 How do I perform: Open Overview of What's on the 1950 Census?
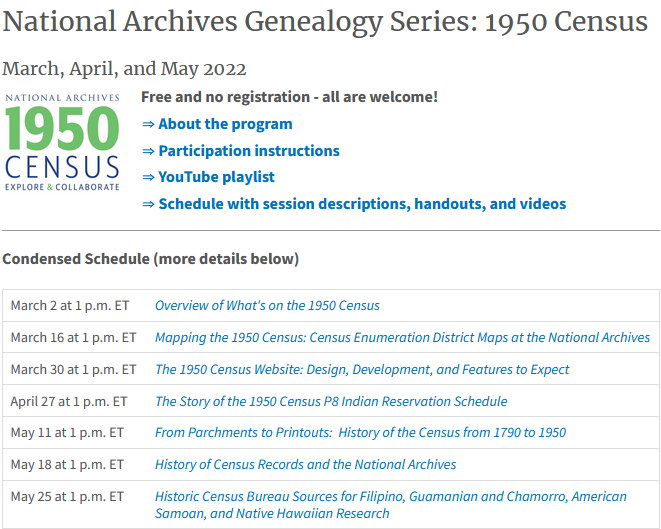point(267,306)
